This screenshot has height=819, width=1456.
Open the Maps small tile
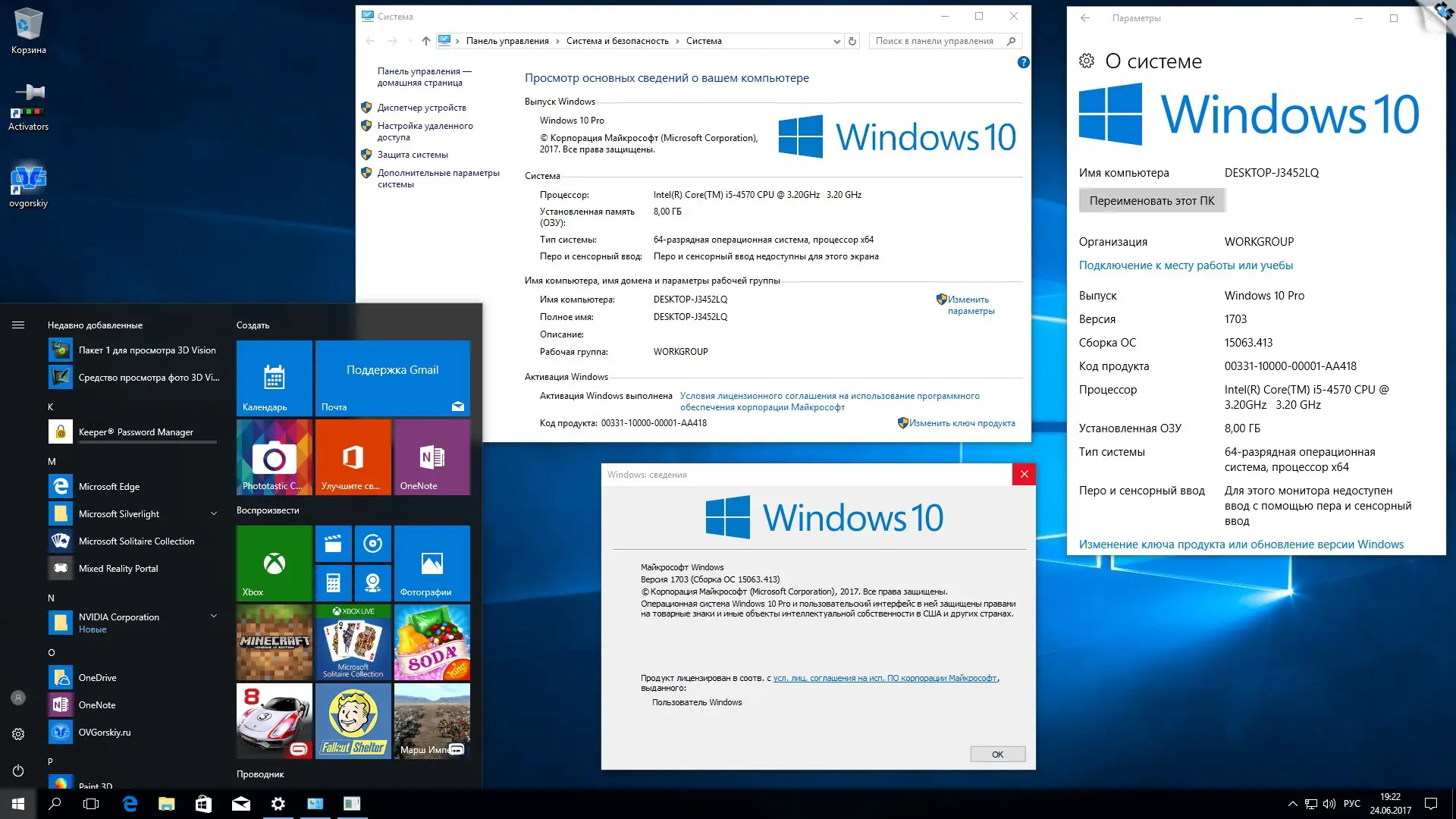pos(372,582)
